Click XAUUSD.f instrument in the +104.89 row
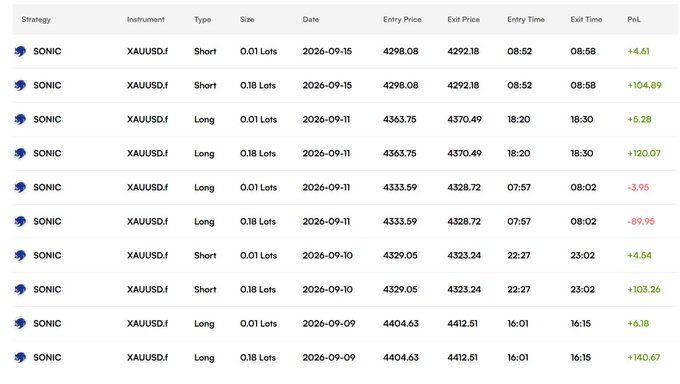 147,85
